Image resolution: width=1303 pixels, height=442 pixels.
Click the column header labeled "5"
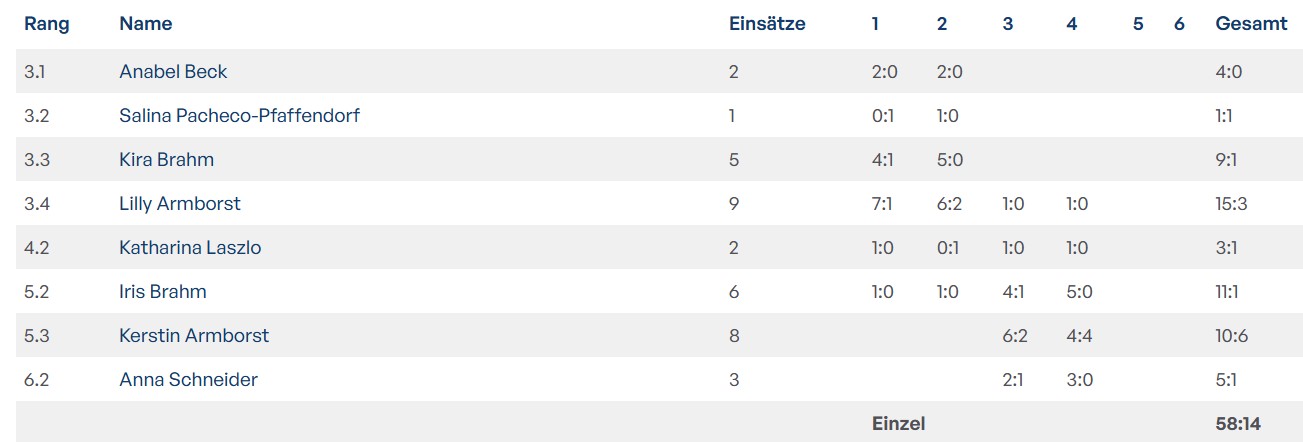coord(1138,24)
